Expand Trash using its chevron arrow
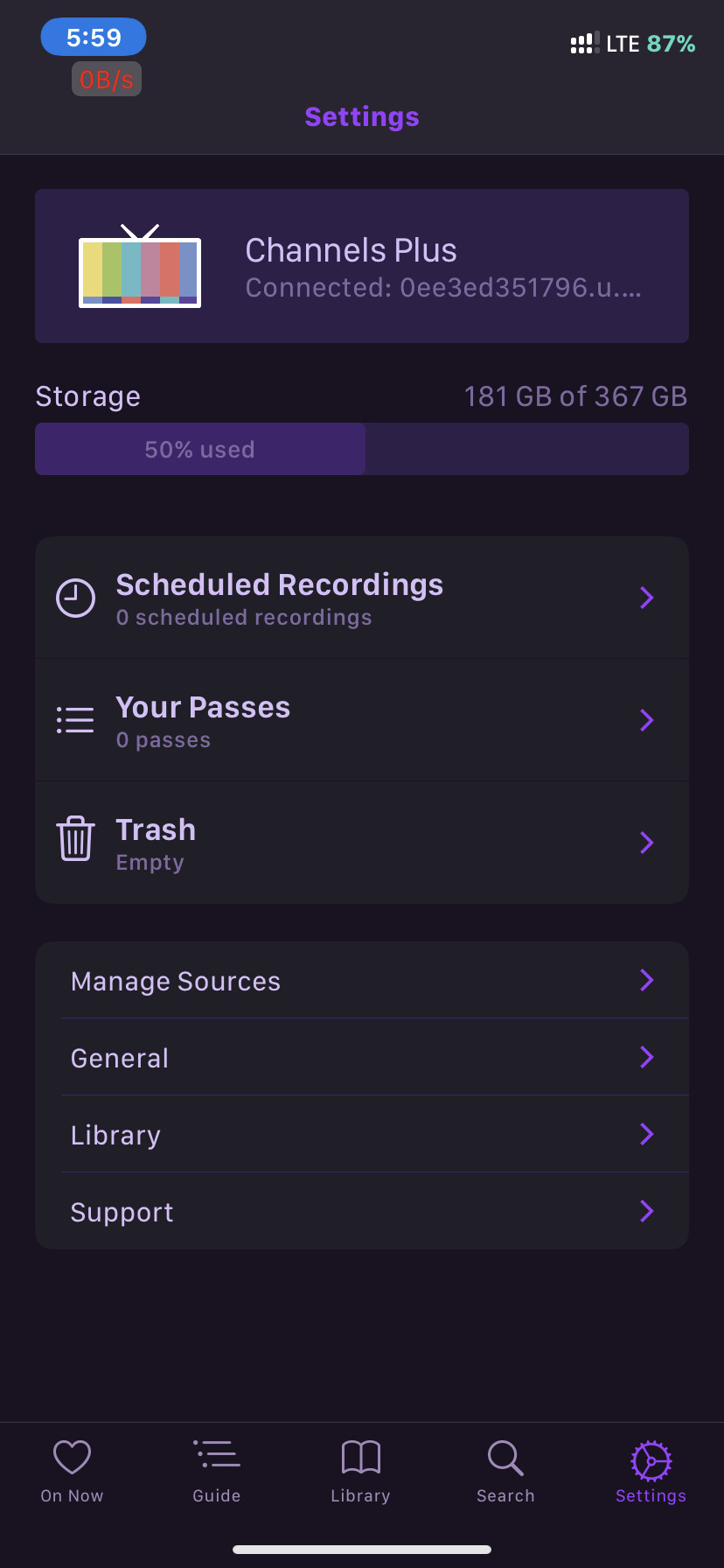This screenshot has width=724, height=1568. pos(647,843)
